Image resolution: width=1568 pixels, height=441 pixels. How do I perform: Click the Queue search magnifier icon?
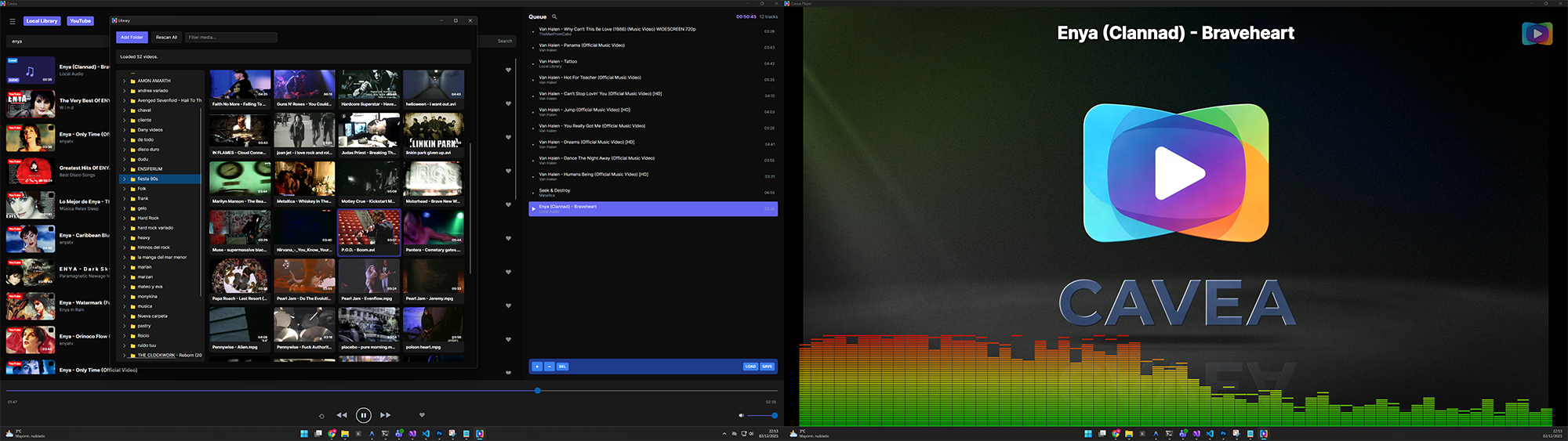click(554, 16)
